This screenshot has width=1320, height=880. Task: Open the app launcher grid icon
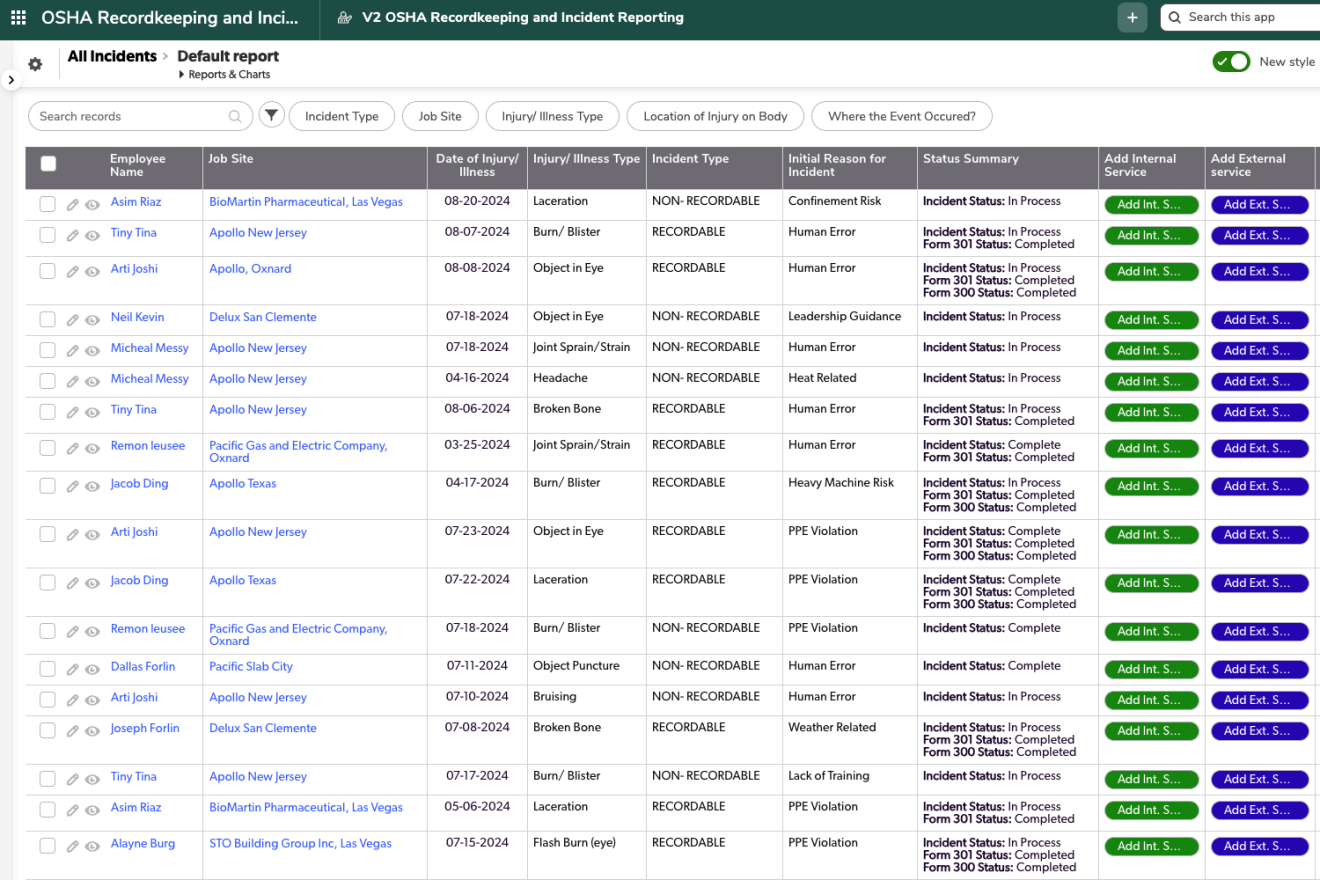pyautogui.click(x=18, y=18)
